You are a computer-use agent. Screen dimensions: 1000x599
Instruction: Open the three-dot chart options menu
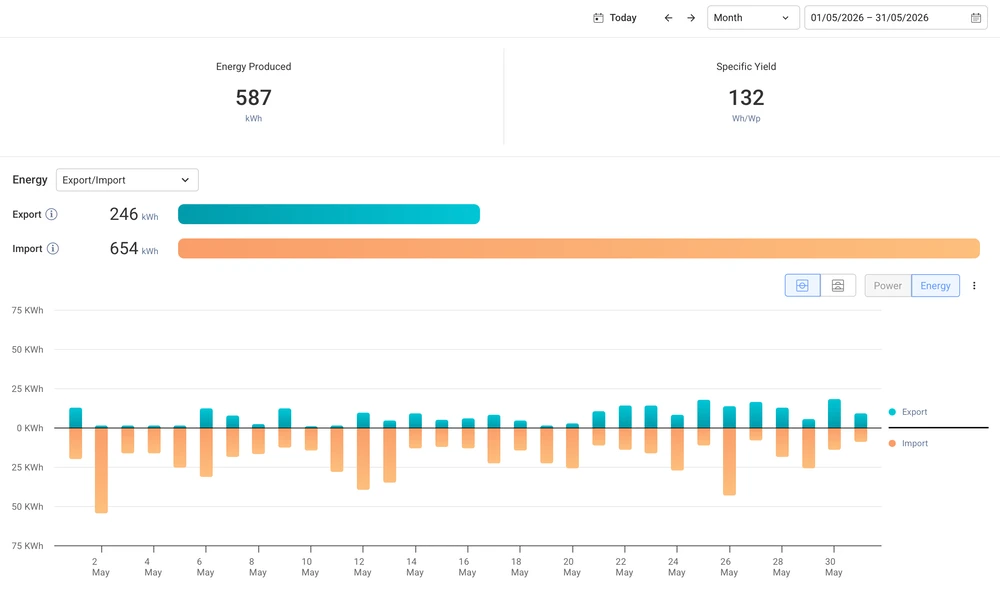pos(974,286)
